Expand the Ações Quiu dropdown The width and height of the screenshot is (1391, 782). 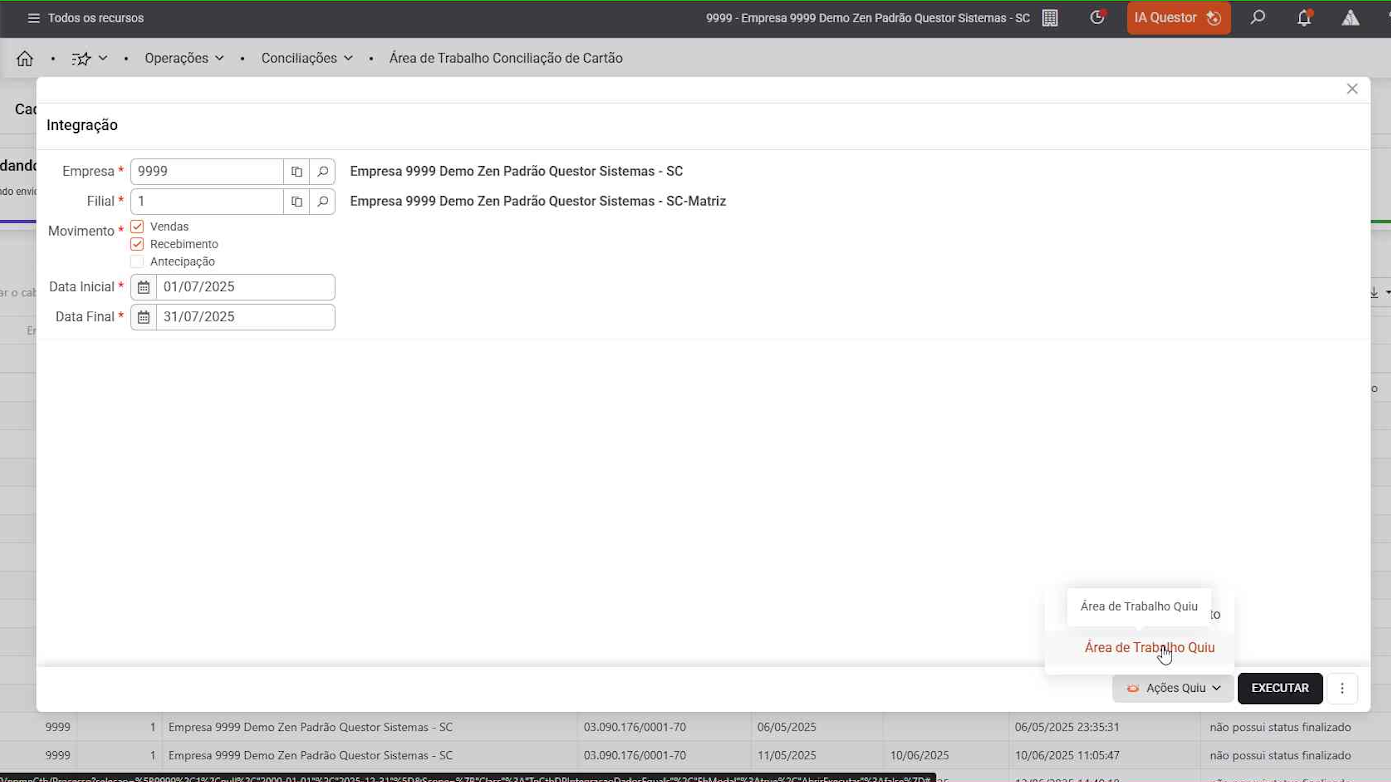coord(1173,688)
